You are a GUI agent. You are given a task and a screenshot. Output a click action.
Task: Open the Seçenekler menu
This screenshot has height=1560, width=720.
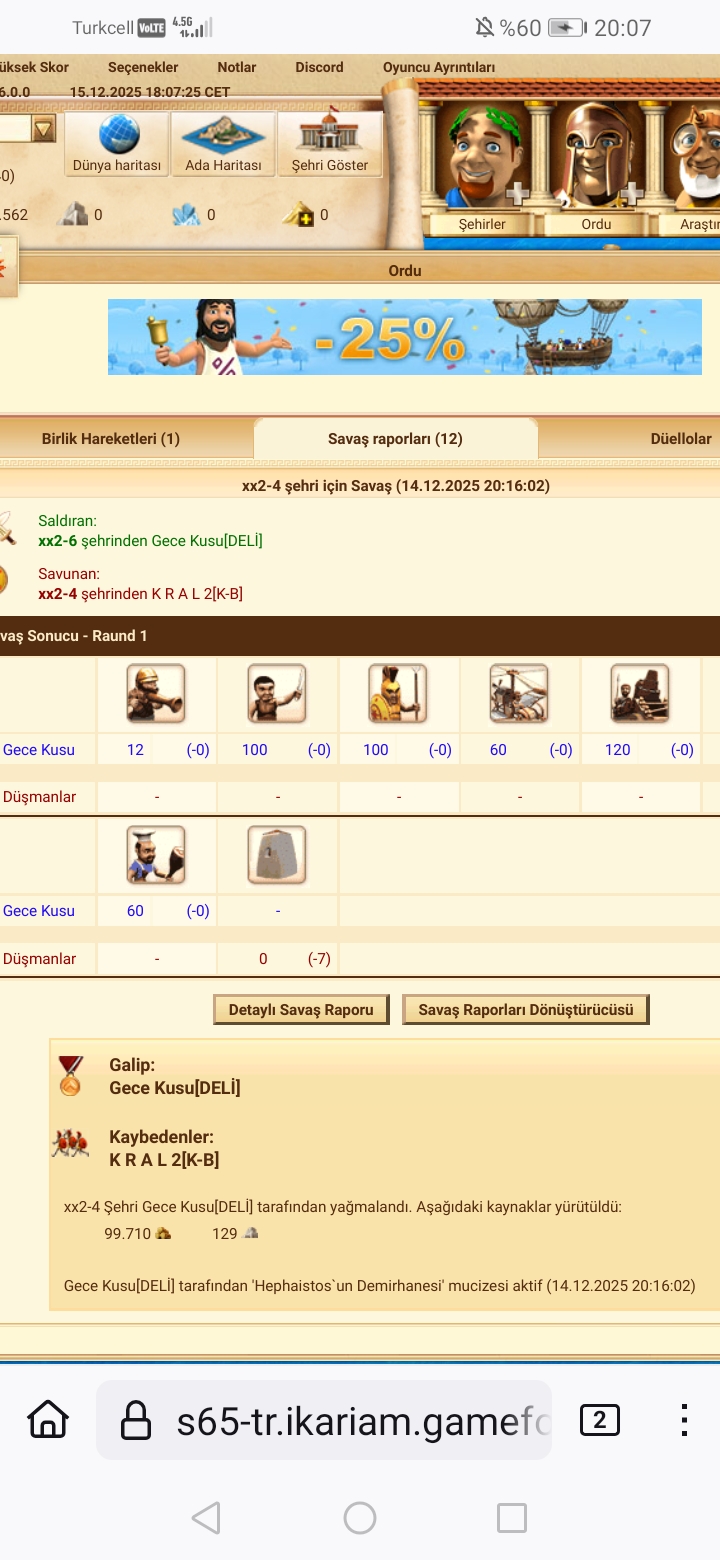(x=143, y=67)
